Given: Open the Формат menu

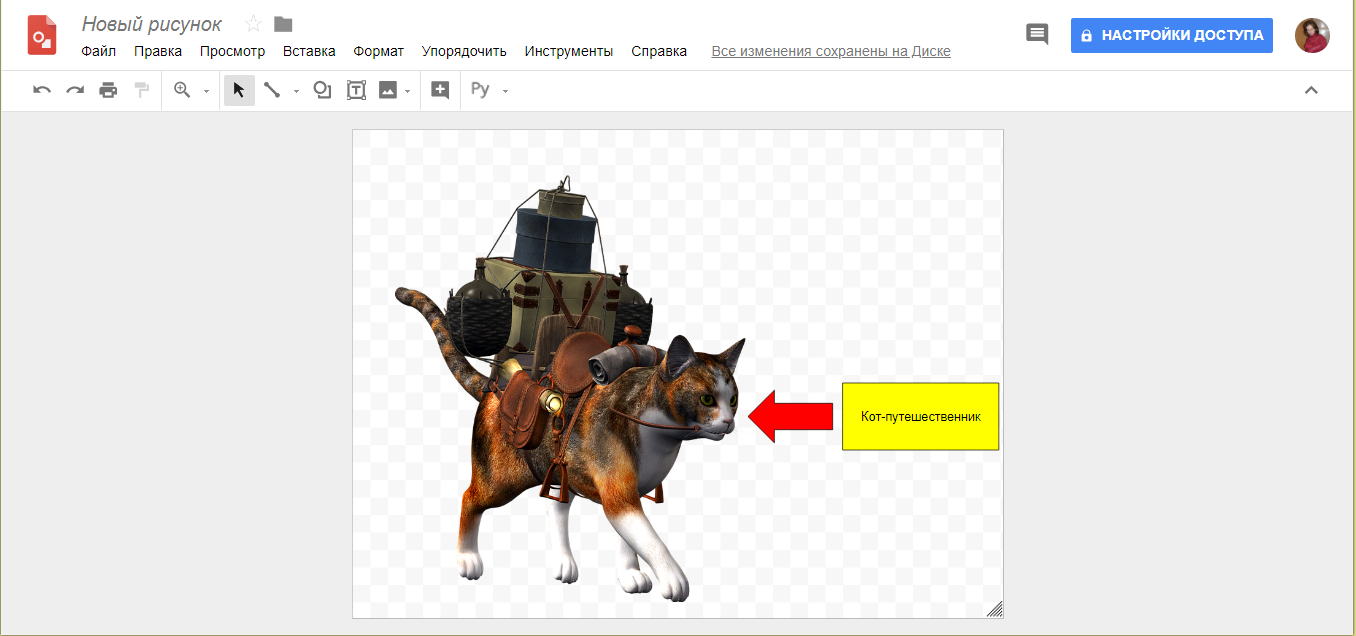Looking at the screenshot, I should coord(378,50).
